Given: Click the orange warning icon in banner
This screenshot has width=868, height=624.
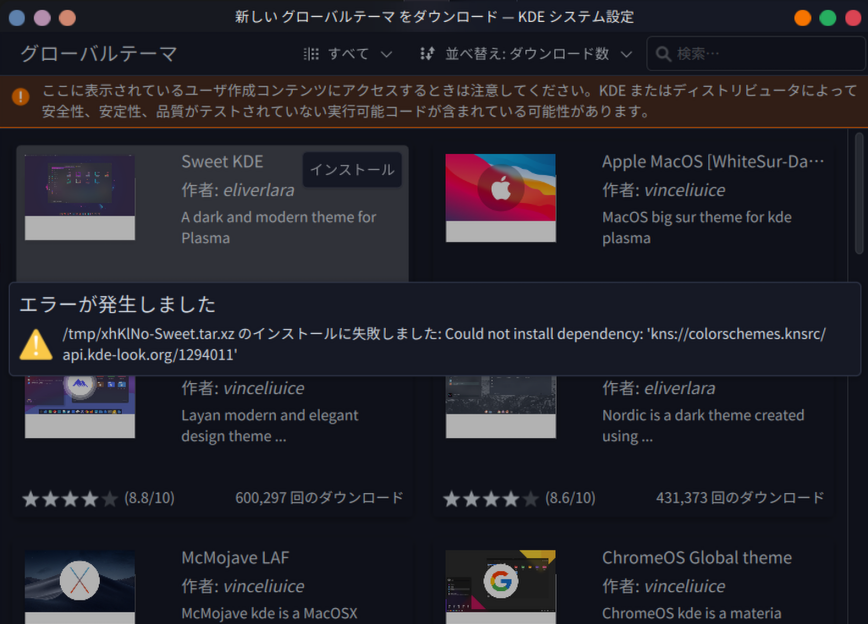Looking at the screenshot, I should 20,97.
